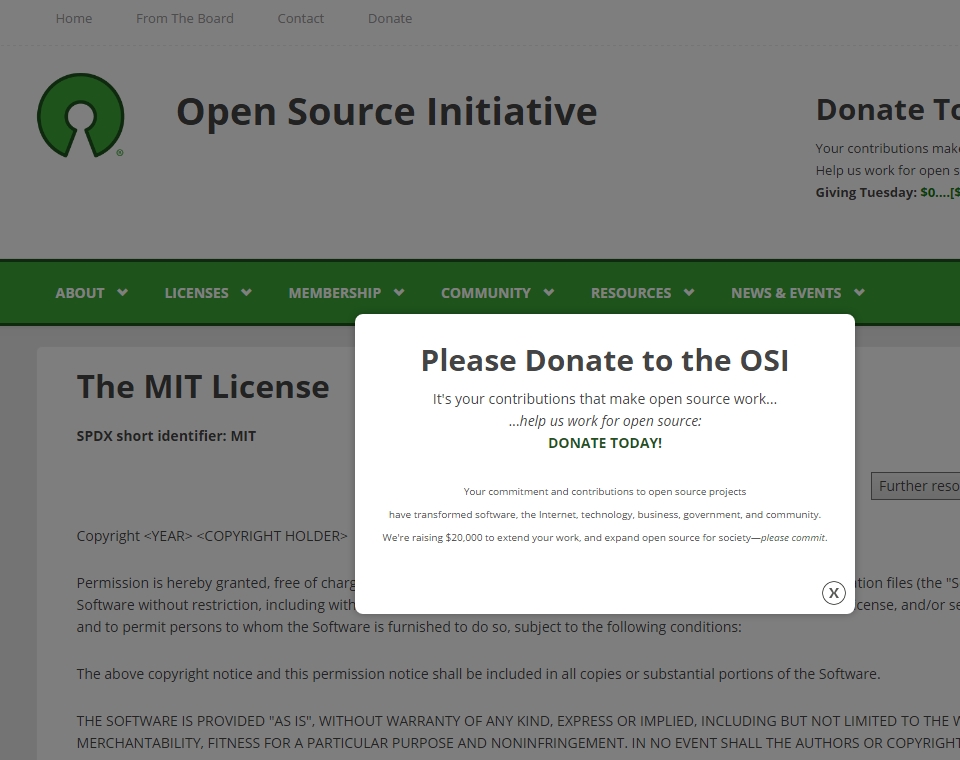Expand the RESOURCES dropdown chevron
The height and width of the screenshot is (760, 960).
tap(689, 292)
